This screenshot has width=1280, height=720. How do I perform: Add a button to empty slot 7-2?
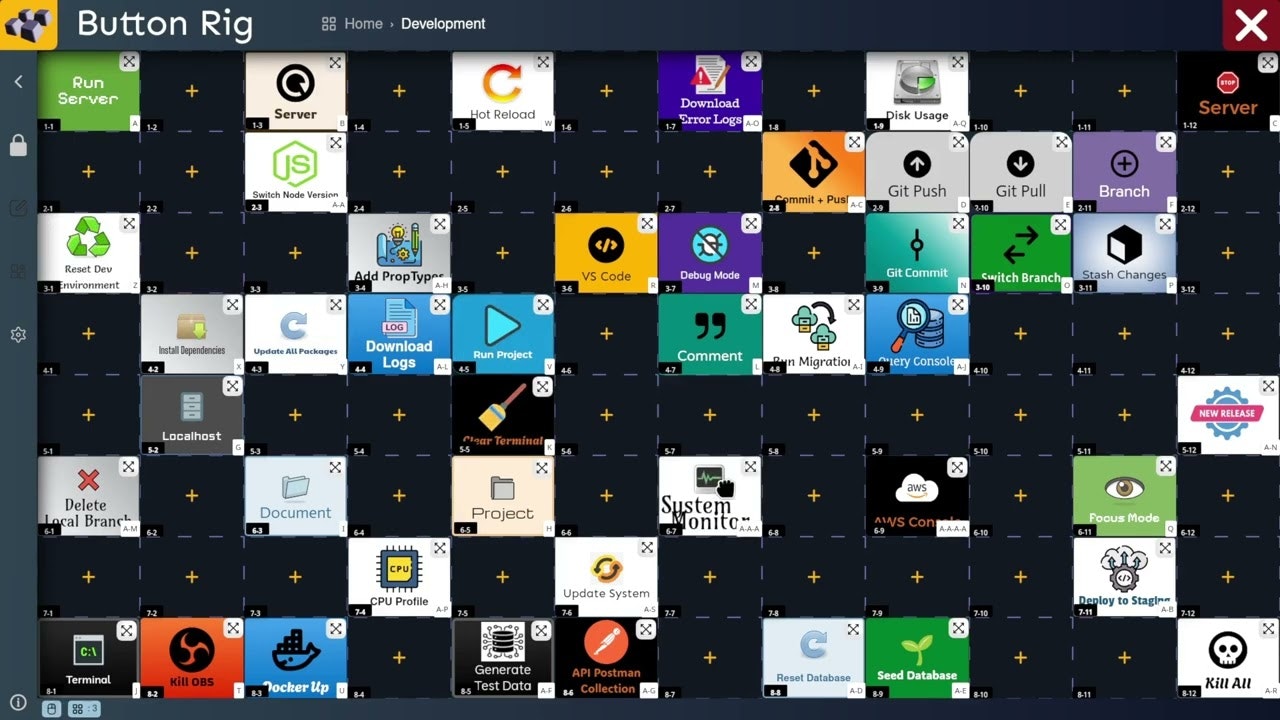[192, 577]
